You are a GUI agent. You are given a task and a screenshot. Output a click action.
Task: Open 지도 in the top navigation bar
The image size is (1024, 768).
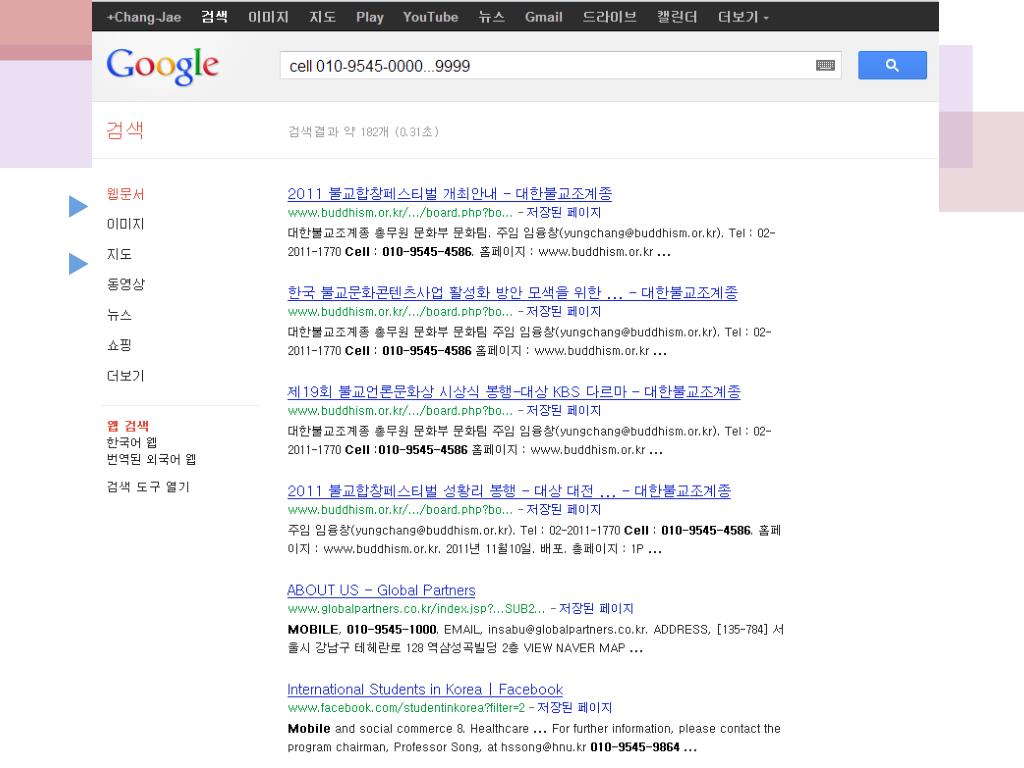click(x=323, y=17)
